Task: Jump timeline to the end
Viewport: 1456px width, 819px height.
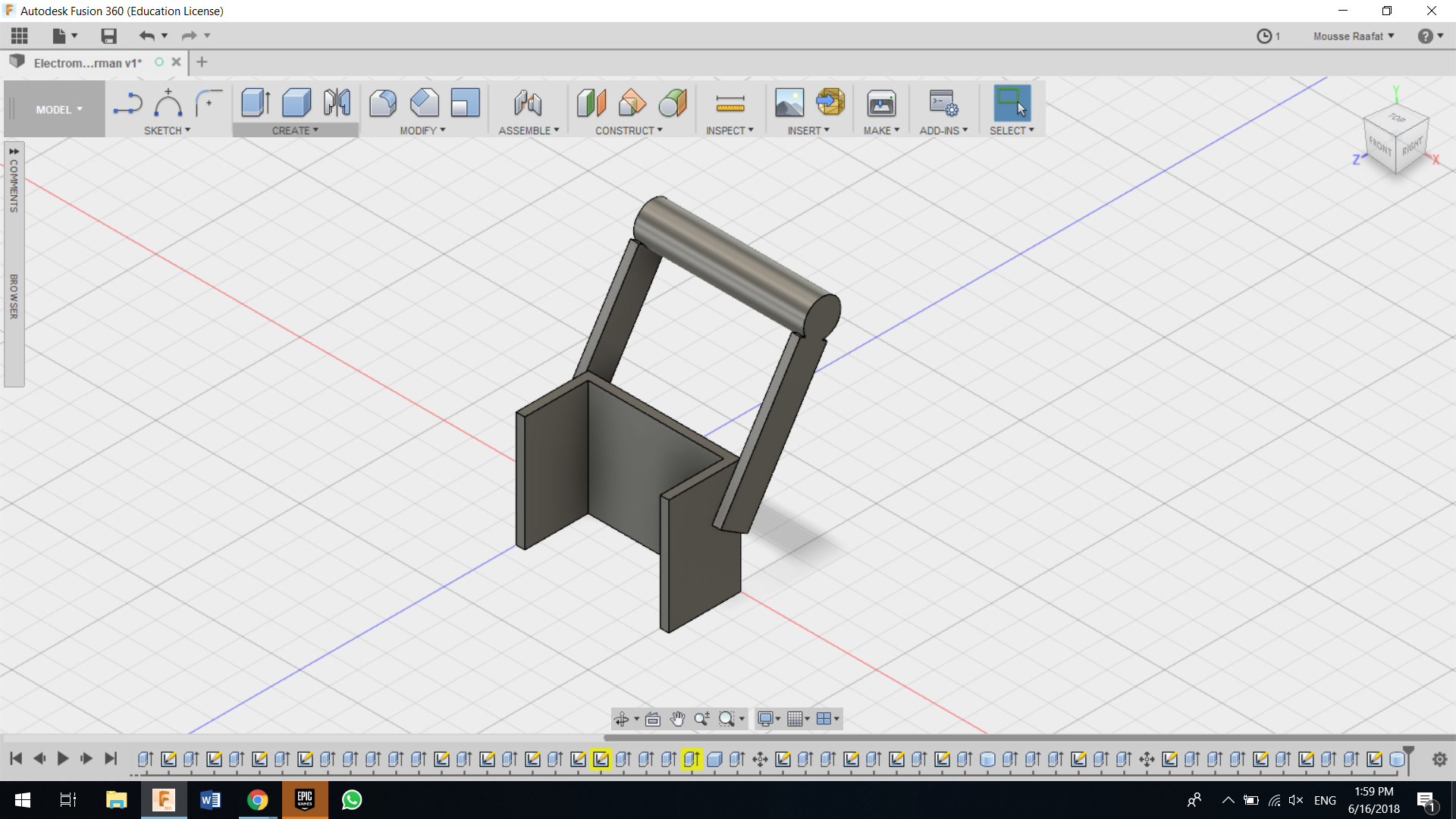Action: tap(111, 758)
